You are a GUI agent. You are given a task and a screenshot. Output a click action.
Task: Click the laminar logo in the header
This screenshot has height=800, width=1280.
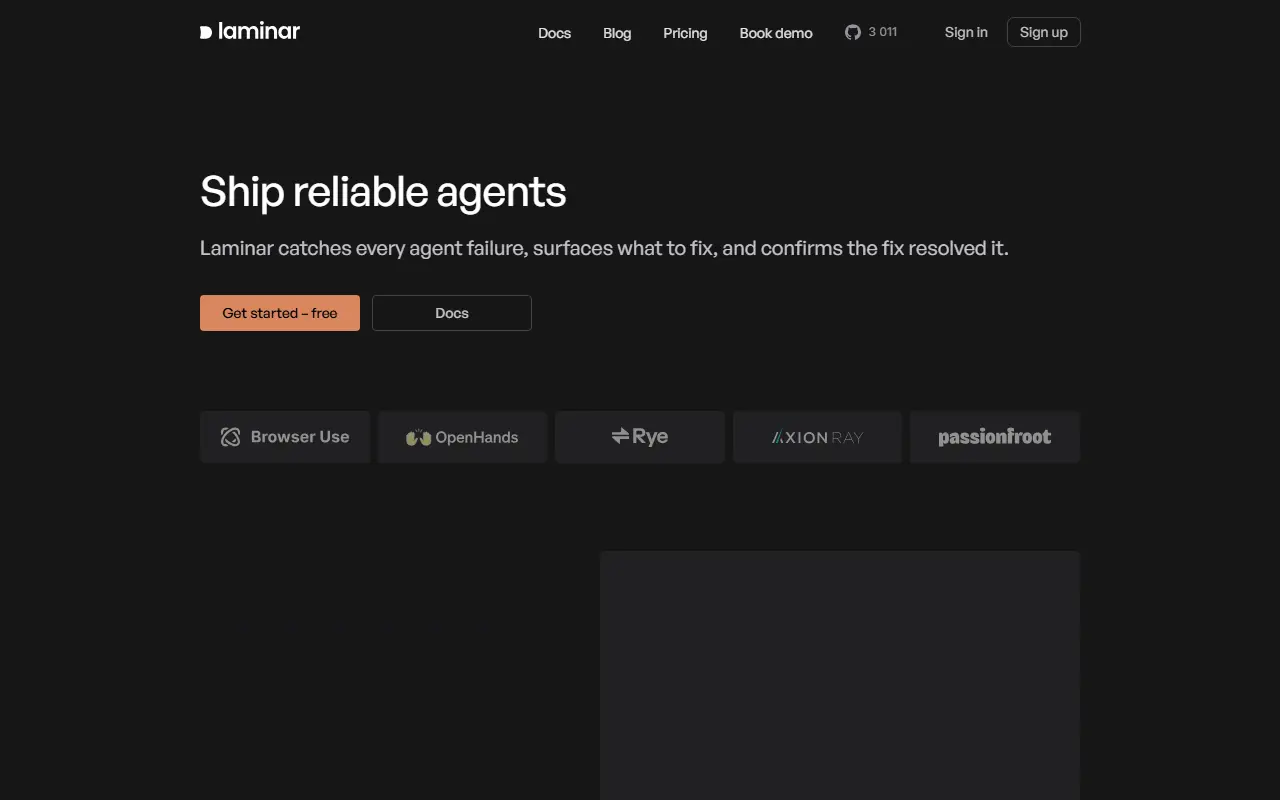(250, 32)
